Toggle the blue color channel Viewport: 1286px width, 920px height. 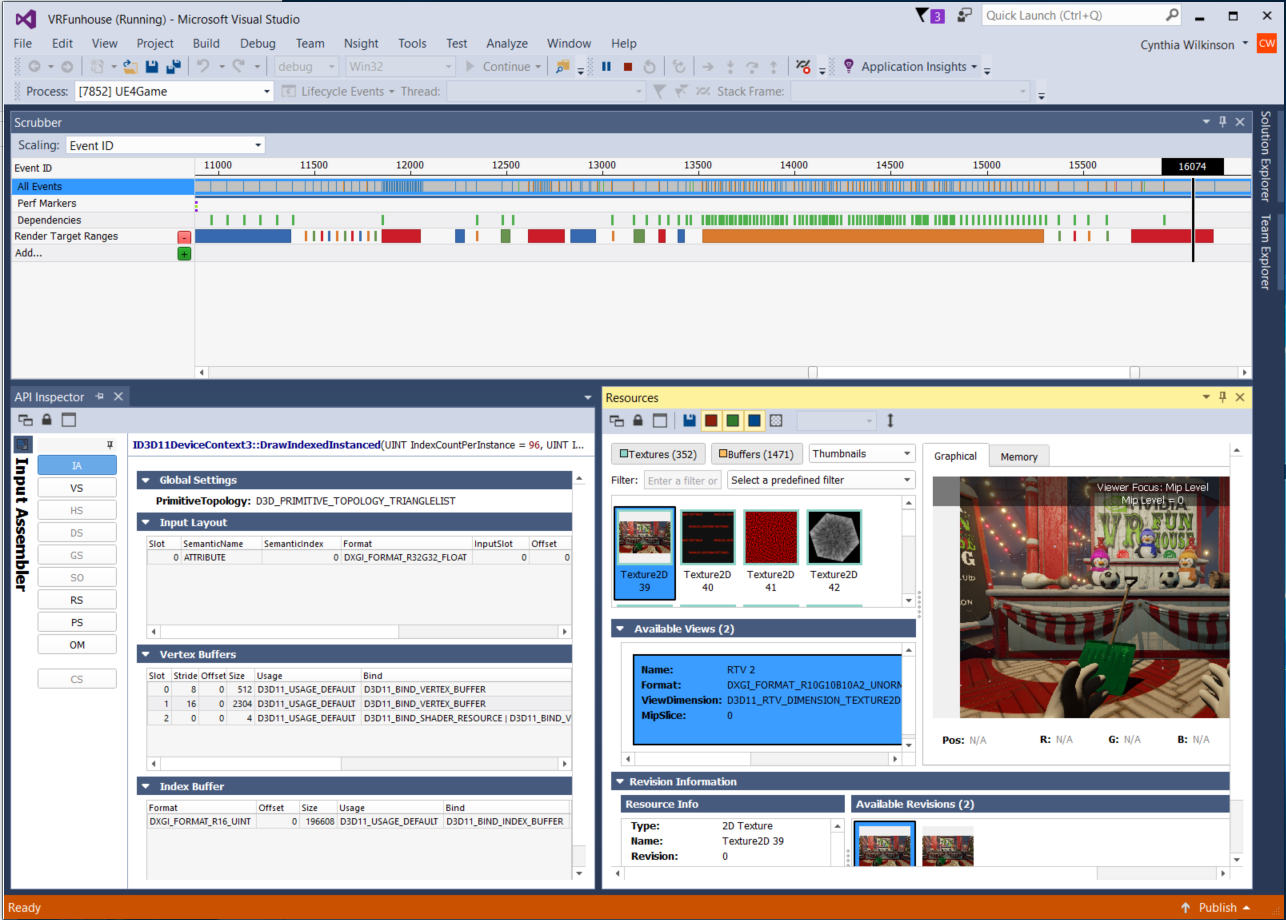(754, 421)
